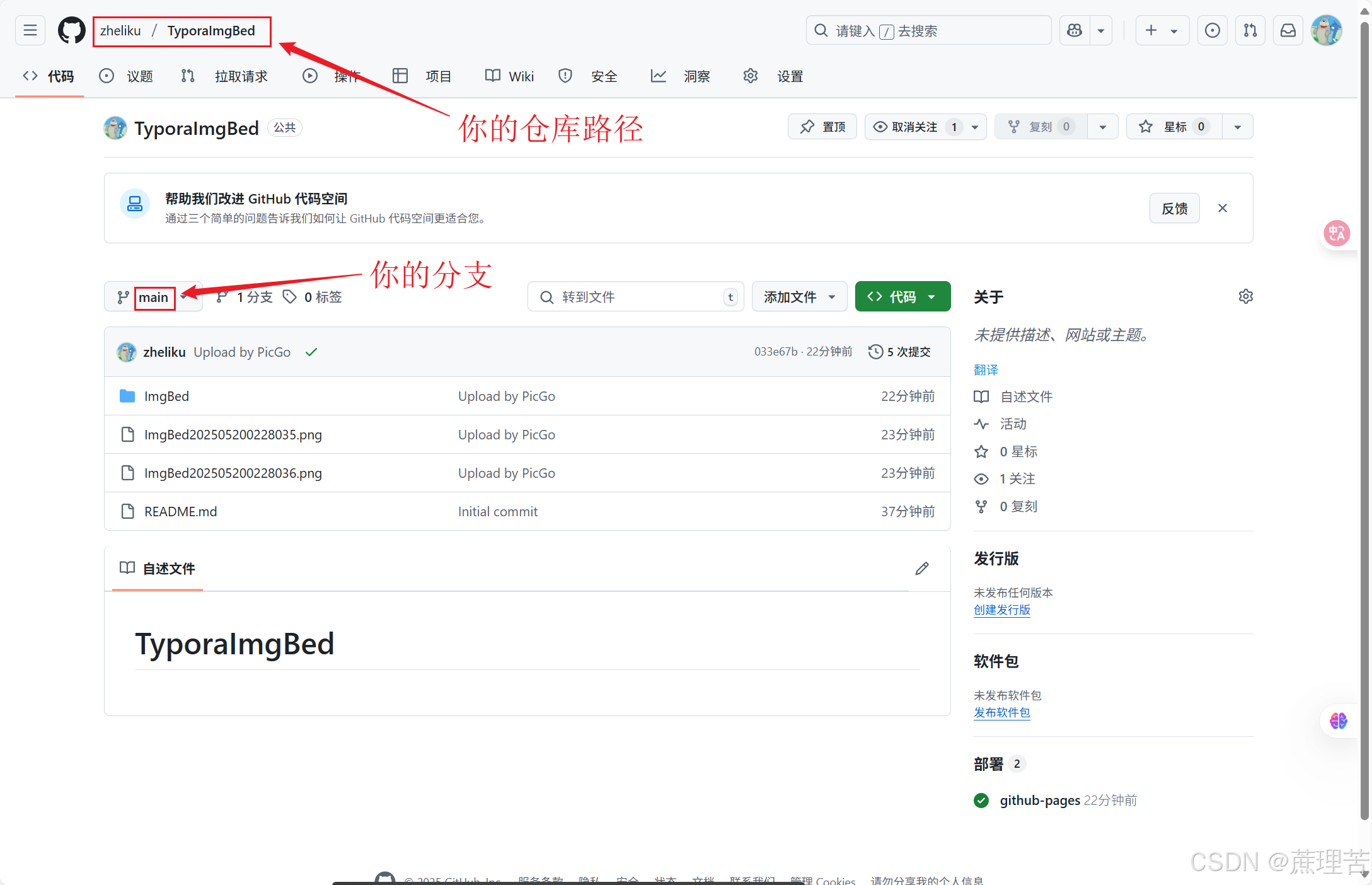1372x885 pixels.
Task: Expand the green 代码 dropdown button
Action: tap(902, 296)
